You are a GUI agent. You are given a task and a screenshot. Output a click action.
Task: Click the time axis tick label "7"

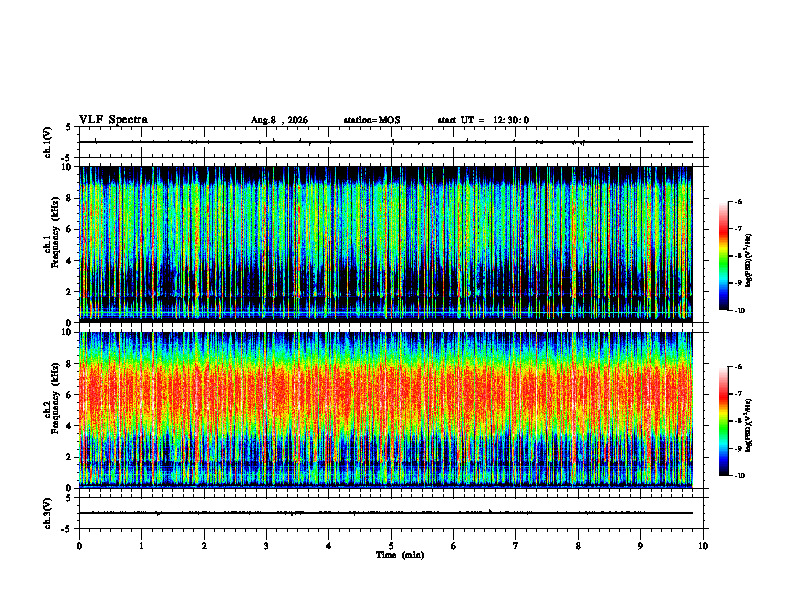pos(516,546)
